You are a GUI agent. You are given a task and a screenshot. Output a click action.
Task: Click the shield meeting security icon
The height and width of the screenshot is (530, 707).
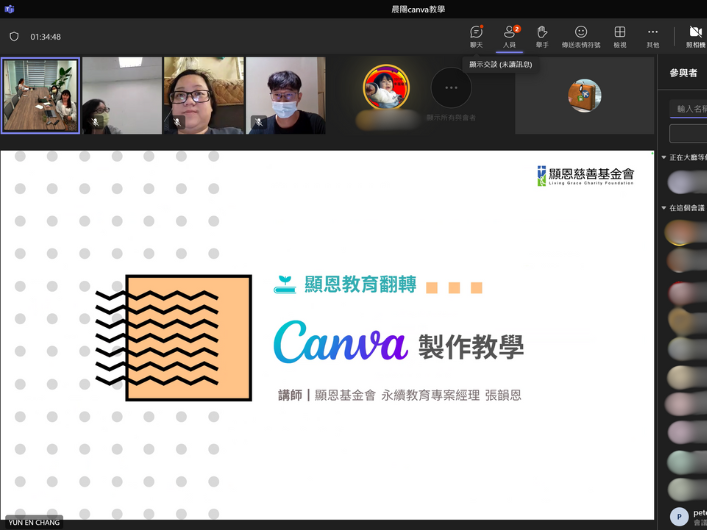14,37
